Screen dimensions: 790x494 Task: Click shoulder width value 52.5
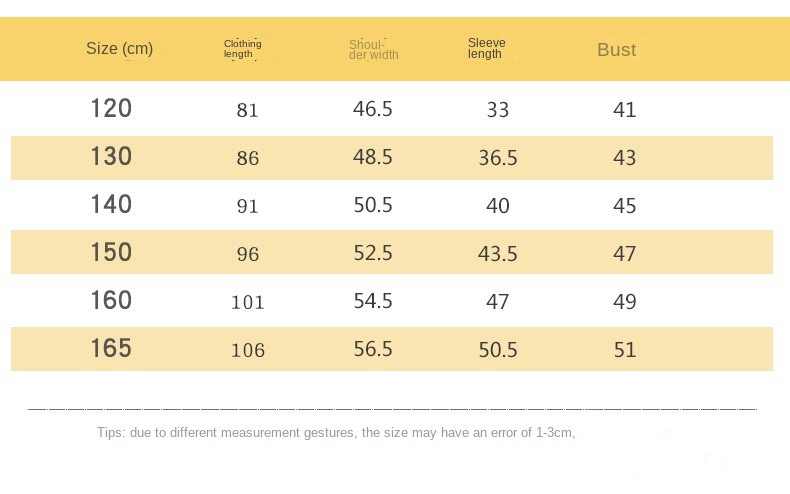(x=373, y=253)
